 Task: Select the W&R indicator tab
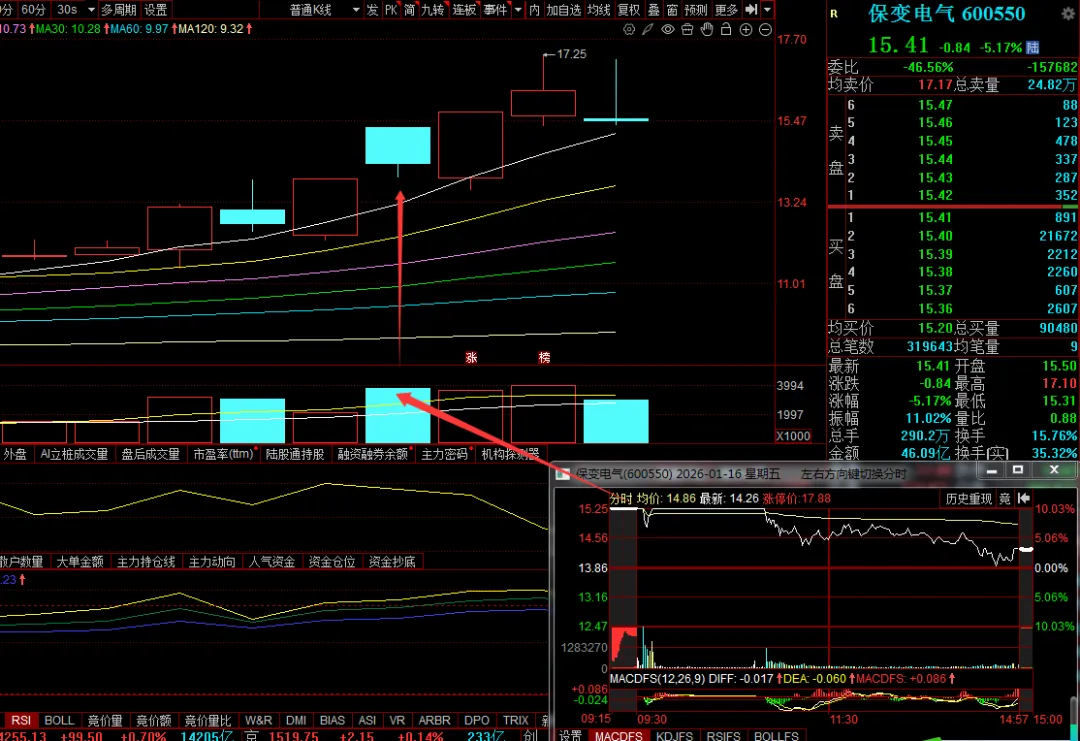point(258,720)
